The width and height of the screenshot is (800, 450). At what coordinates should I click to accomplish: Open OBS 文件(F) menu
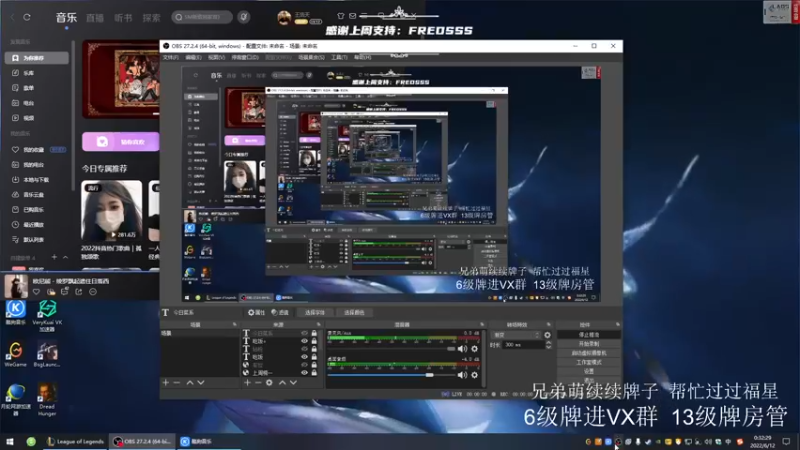click(x=171, y=58)
